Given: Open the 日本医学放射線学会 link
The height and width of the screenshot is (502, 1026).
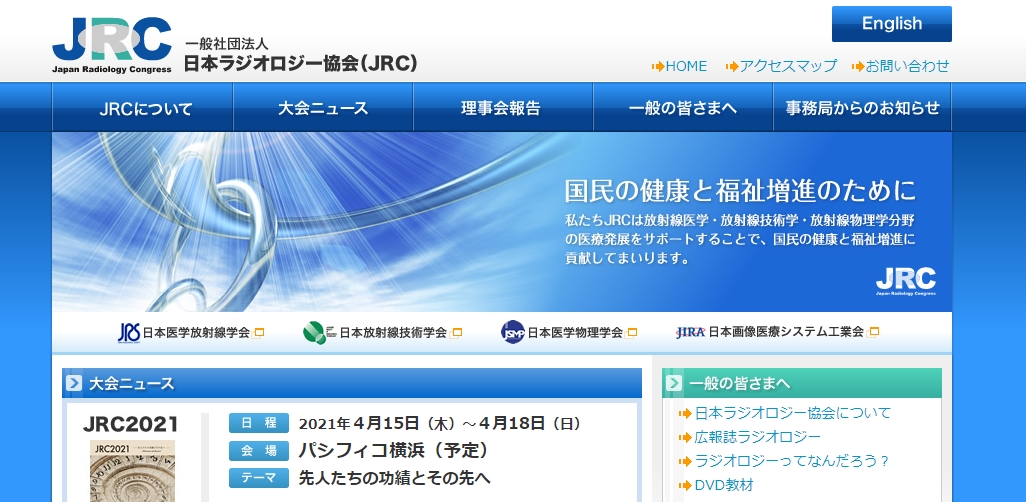Looking at the screenshot, I should pos(196,332).
